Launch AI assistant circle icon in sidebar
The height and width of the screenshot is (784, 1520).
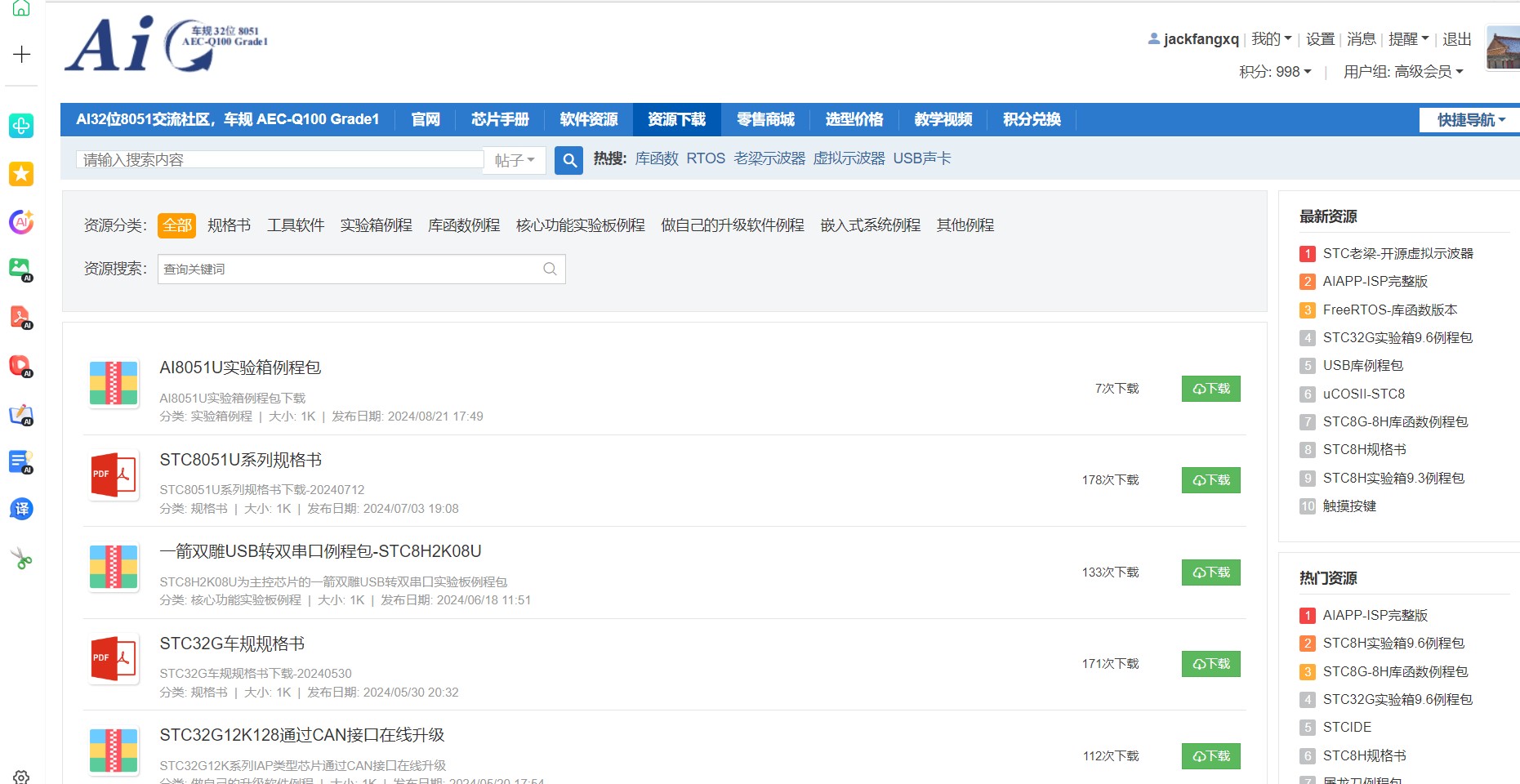21,221
